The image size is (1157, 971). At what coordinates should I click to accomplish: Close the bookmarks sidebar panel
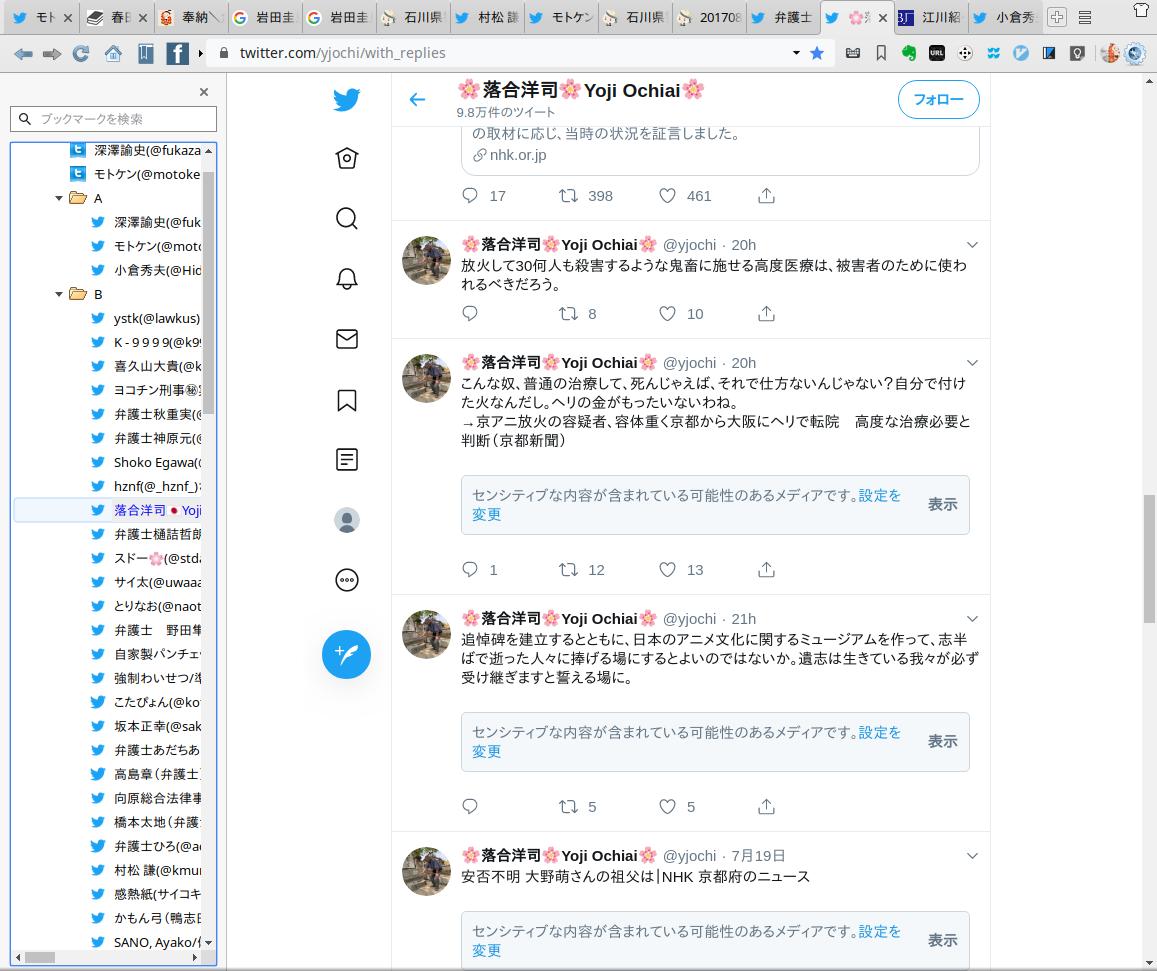[204, 92]
